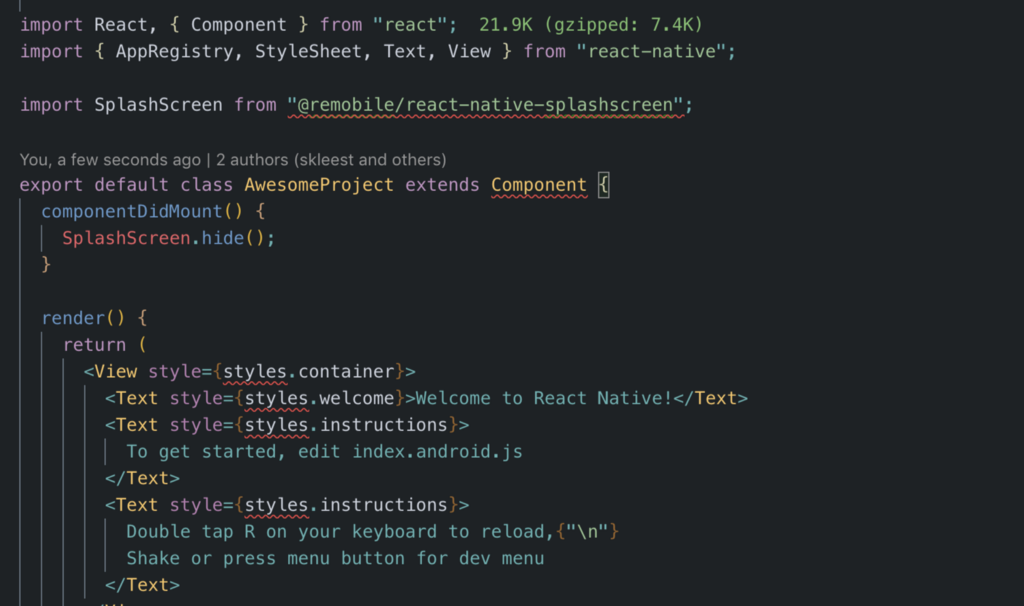Screen dimensions: 1024x606
Task: Click the return keyword
Action: (x=94, y=345)
